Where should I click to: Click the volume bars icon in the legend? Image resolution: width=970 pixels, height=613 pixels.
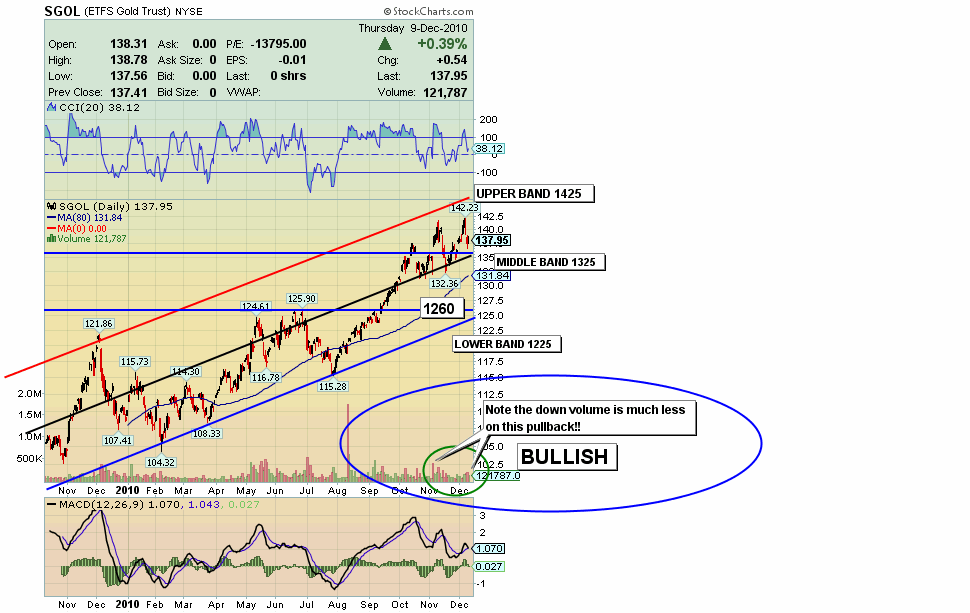(x=52, y=239)
